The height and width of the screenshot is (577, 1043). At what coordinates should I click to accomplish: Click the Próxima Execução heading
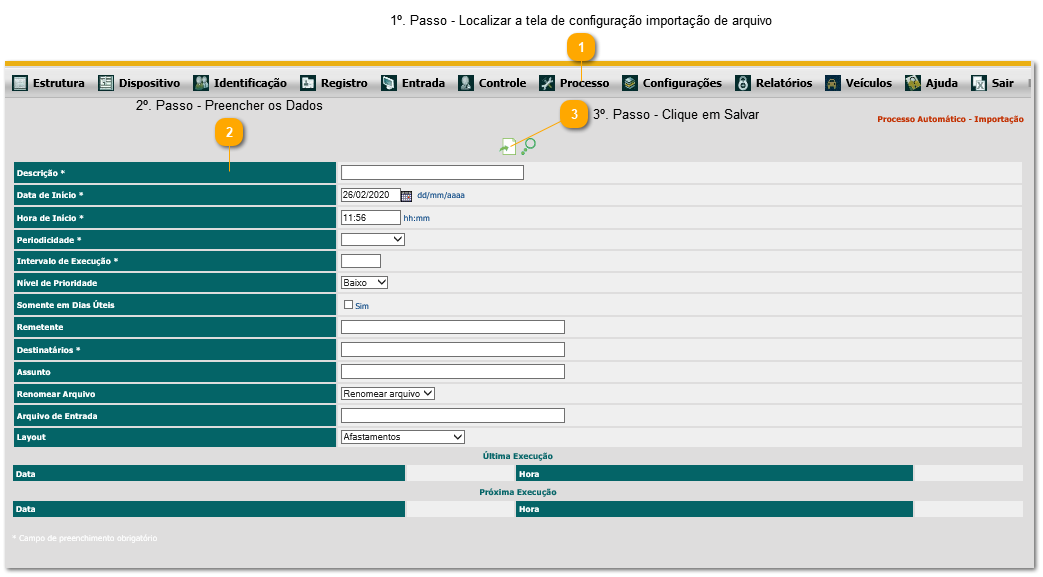pos(518,492)
